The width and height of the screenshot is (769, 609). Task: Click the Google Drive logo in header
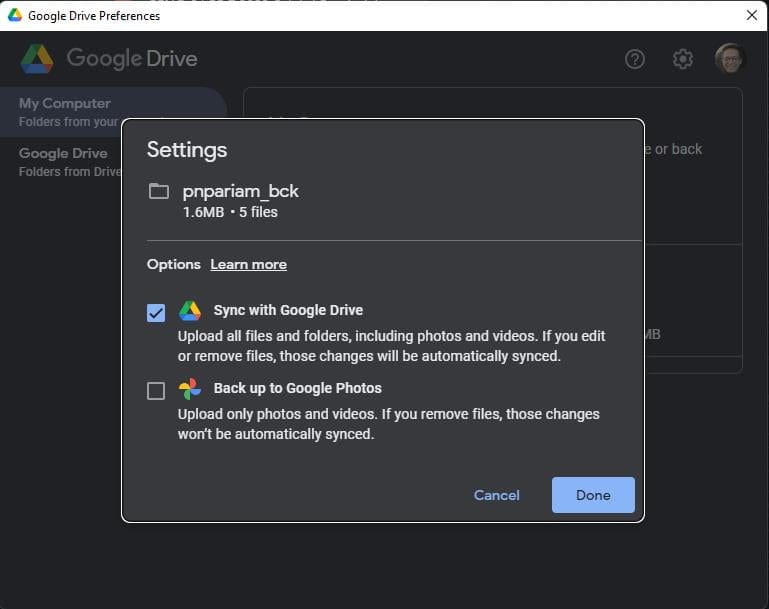(x=37, y=59)
